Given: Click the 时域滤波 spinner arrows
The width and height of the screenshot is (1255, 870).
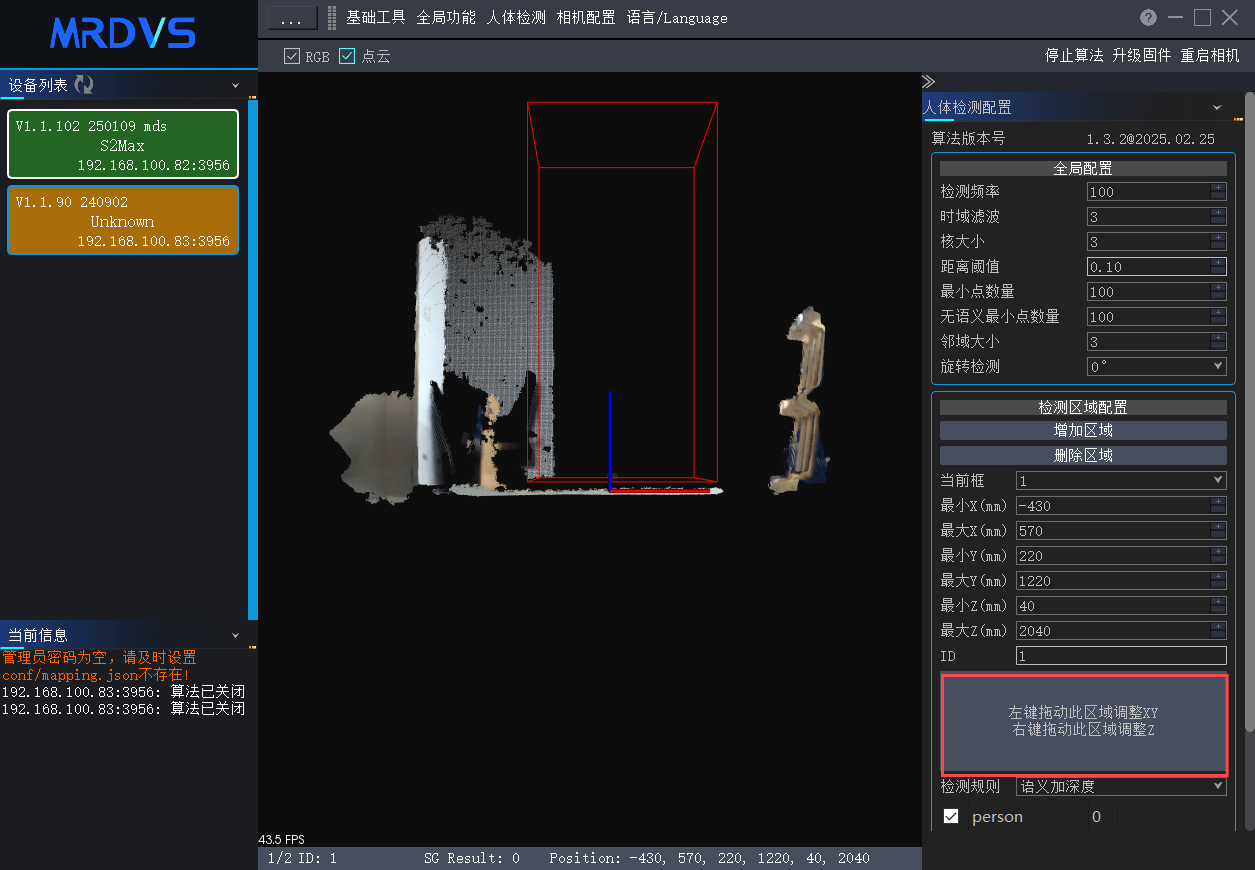Looking at the screenshot, I should [1218, 217].
